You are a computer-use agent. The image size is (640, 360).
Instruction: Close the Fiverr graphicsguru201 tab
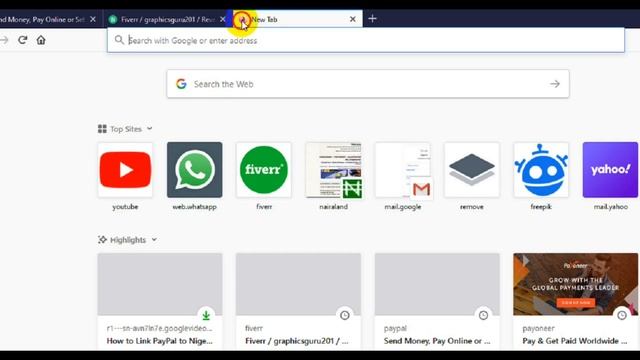[x=223, y=19]
